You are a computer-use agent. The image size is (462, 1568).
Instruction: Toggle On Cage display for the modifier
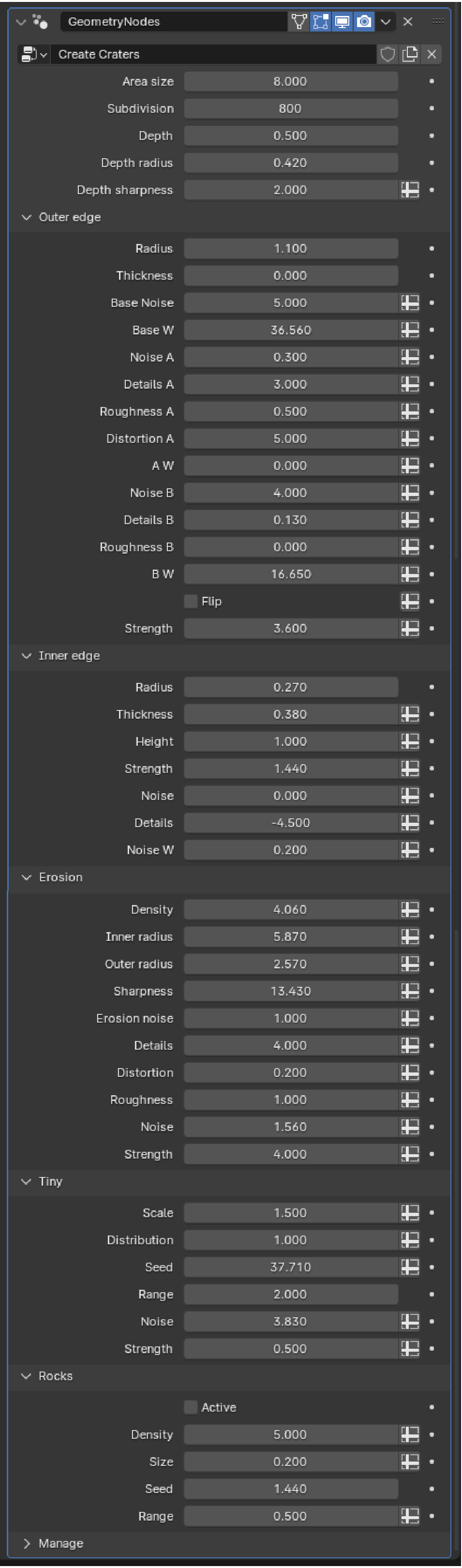299,22
